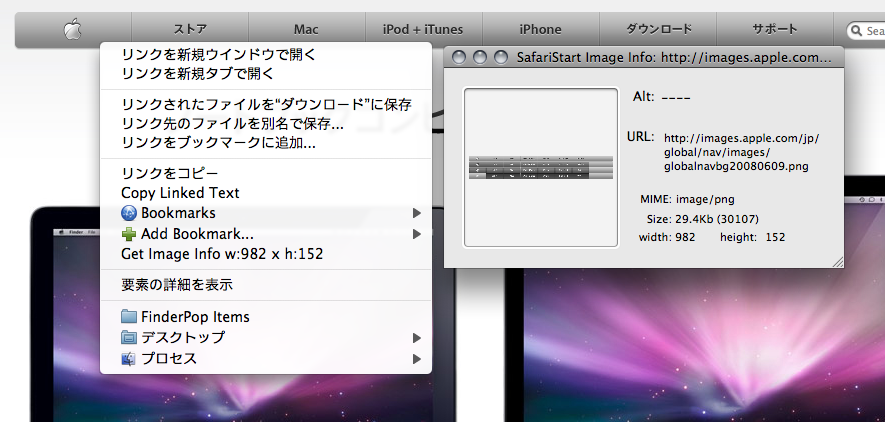885x422 pixels.
Task: Click the プロセス Finder icon
Action: click(129, 358)
